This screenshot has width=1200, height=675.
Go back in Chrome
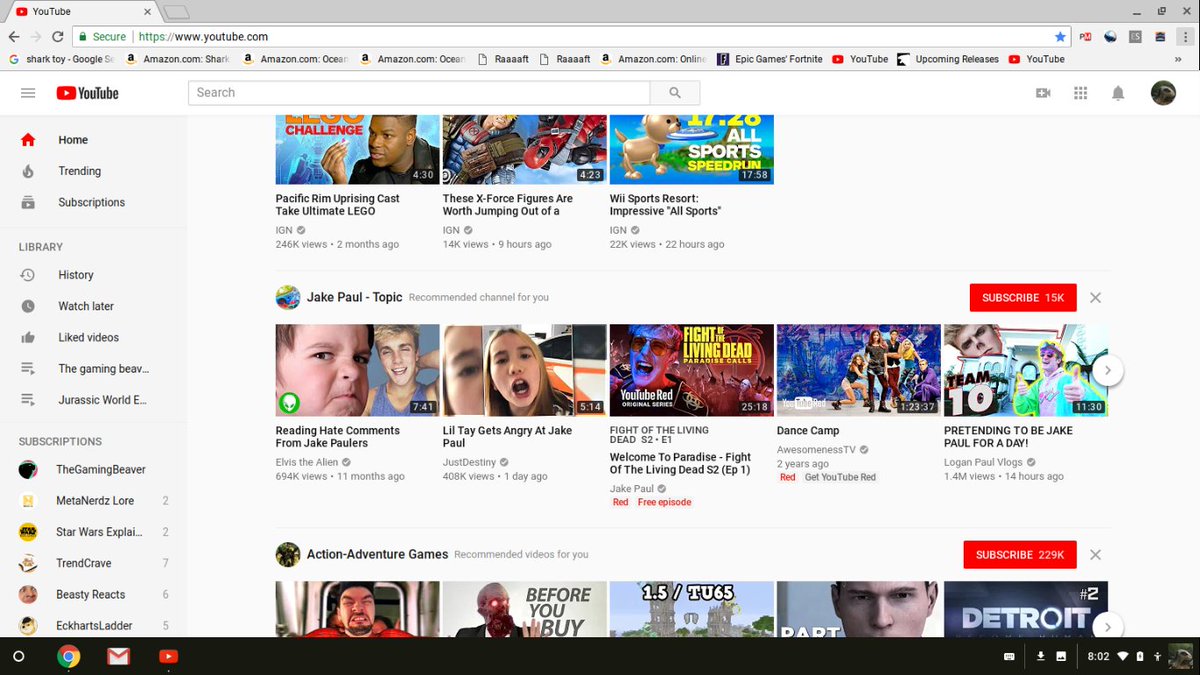(x=14, y=37)
